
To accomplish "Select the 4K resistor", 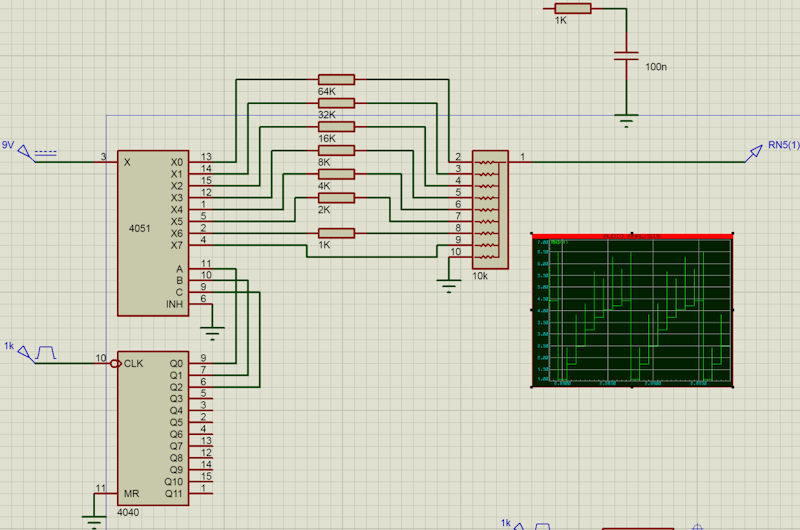I will click(x=336, y=174).
